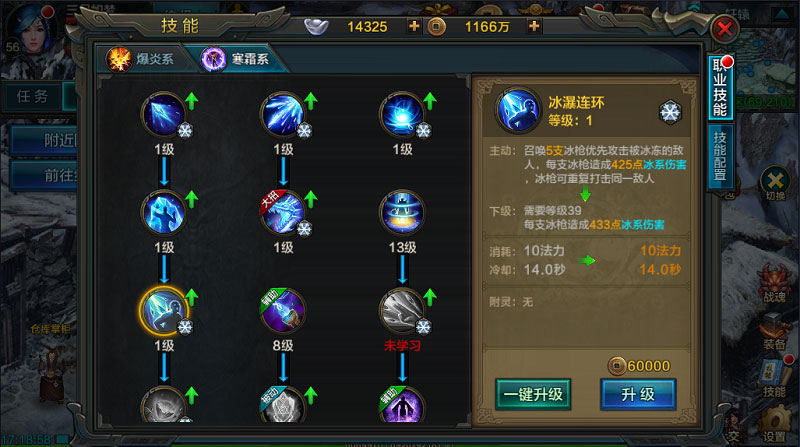Select the 大招 ice dragon ultimate skill

[x=283, y=213]
